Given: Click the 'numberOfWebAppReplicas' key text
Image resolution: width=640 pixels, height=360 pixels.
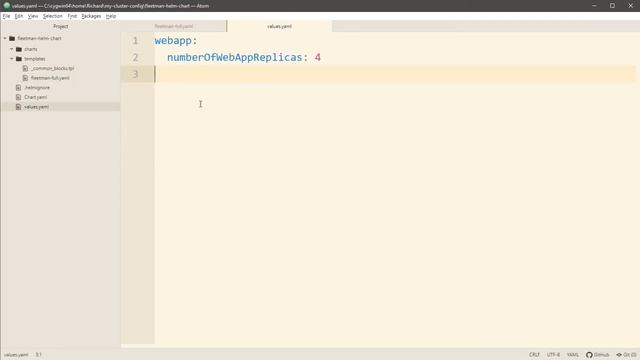Looking at the screenshot, I should (x=235, y=58).
